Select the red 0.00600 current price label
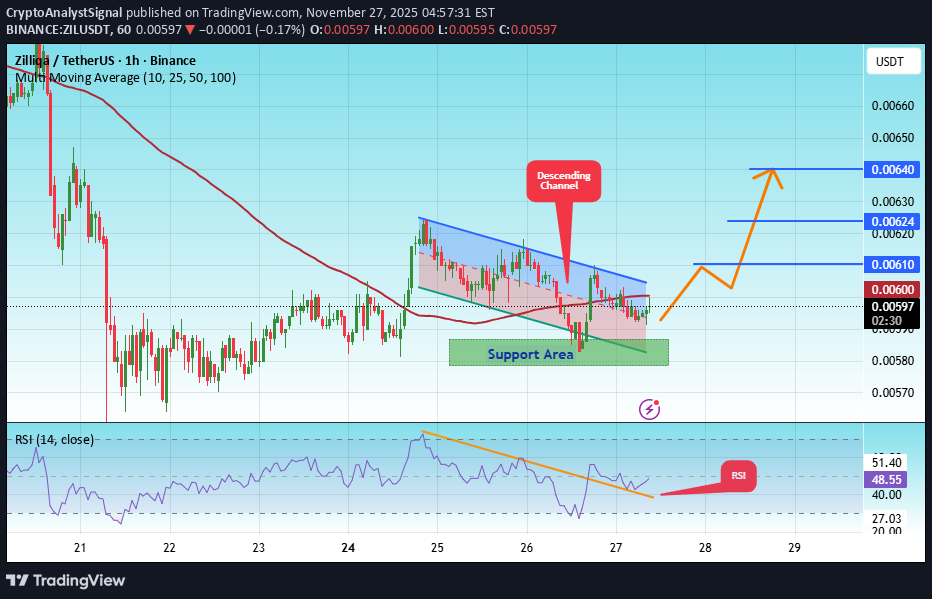This screenshot has width=932, height=599. [x=891, y=290]
